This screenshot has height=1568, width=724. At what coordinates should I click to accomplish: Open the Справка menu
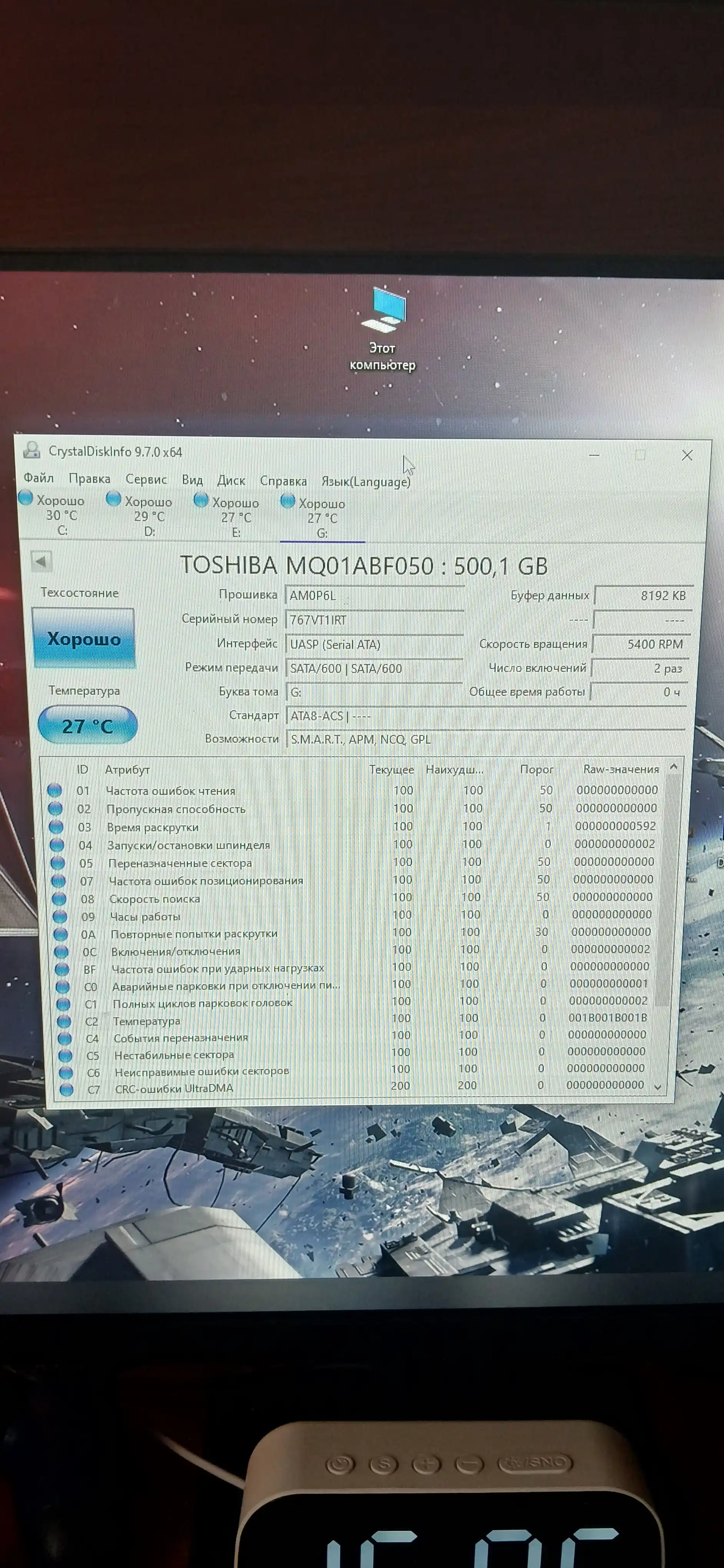click(x=284, y=481)
